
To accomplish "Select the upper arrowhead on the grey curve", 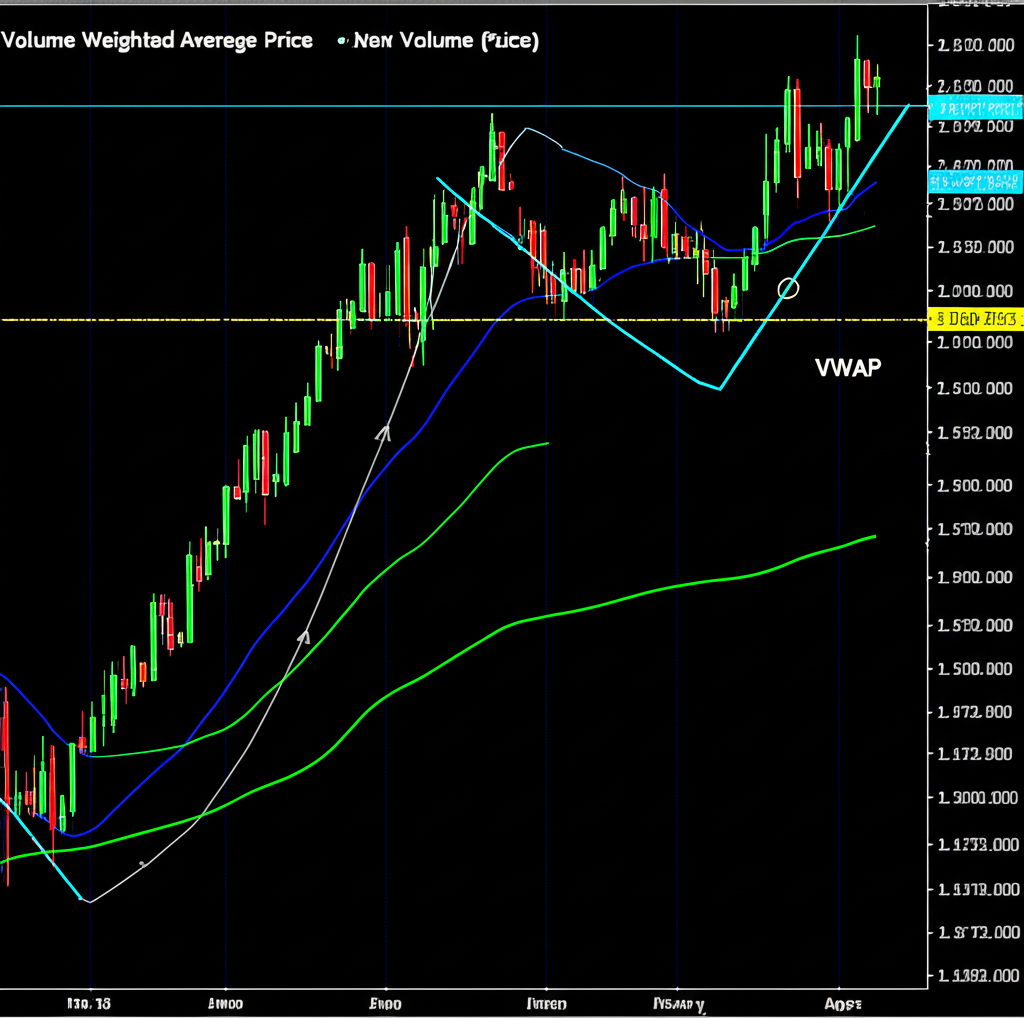I will 383,432.
